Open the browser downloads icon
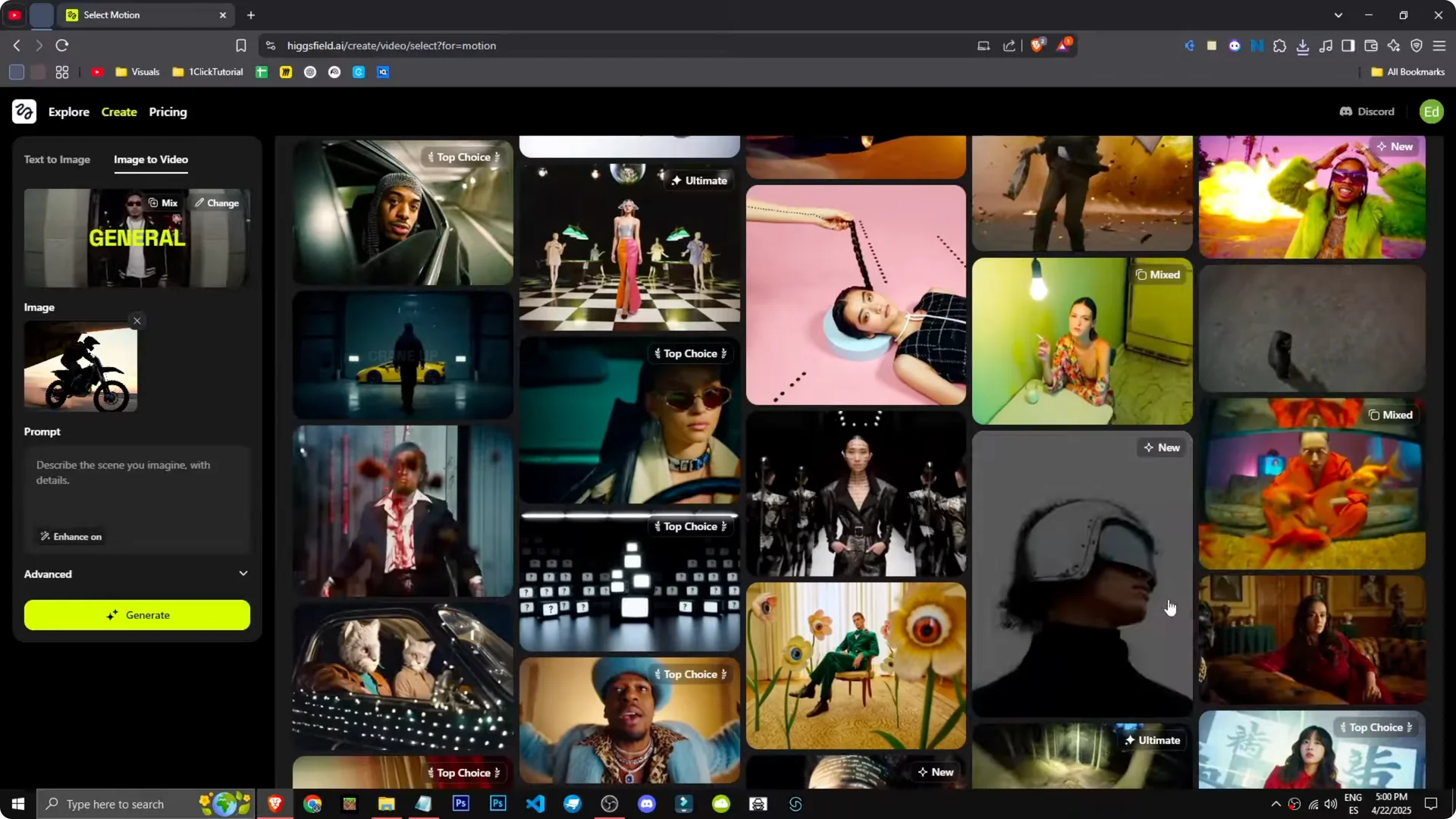Viewport: 1456px width, 819px height. (x=1304, y=45)
